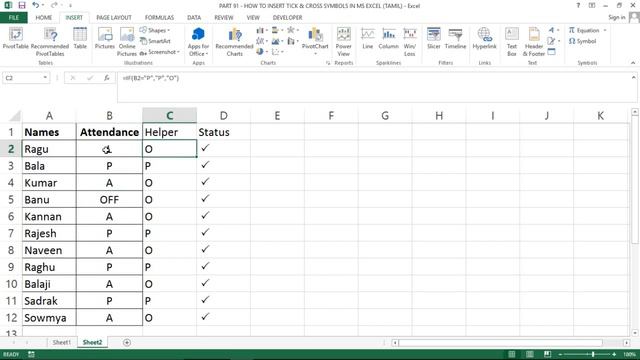The height and width of the screenshot is (360, 640).
Task: Switch to Page Layout view in status bar
Action: point(529,354)
